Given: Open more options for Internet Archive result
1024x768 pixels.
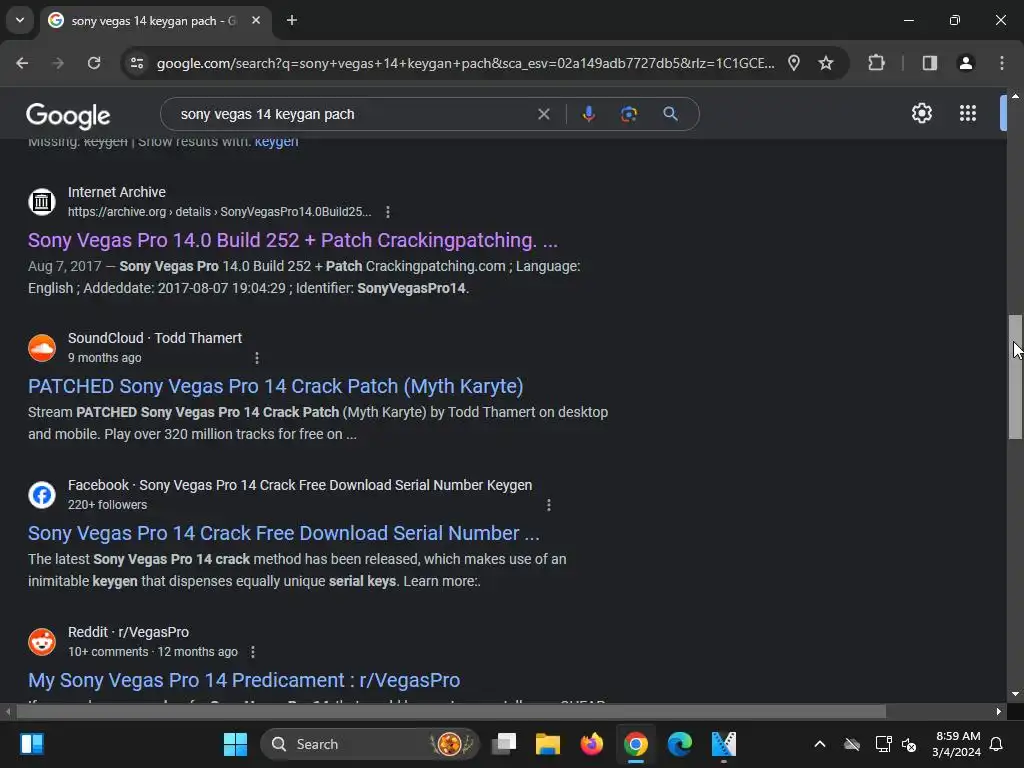Looking at the screenshot, I should (388, 212).
